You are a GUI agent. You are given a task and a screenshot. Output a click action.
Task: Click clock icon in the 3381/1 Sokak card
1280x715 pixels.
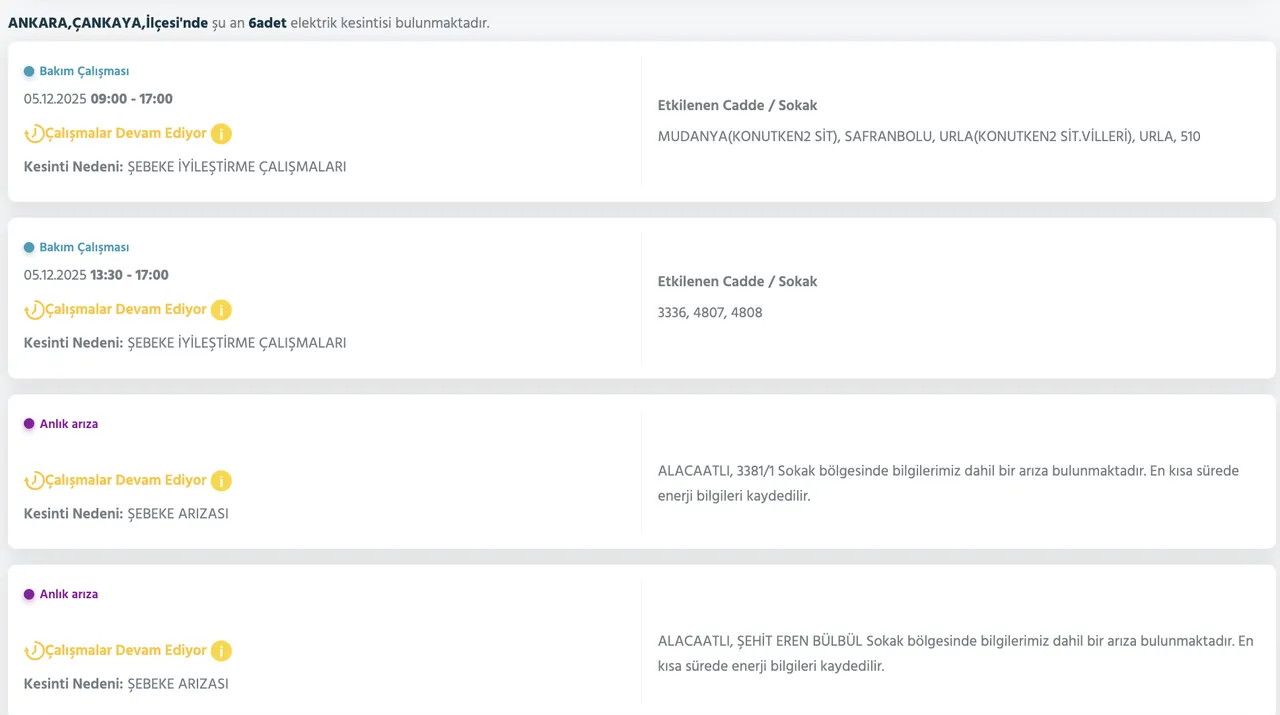coord(34,481)
